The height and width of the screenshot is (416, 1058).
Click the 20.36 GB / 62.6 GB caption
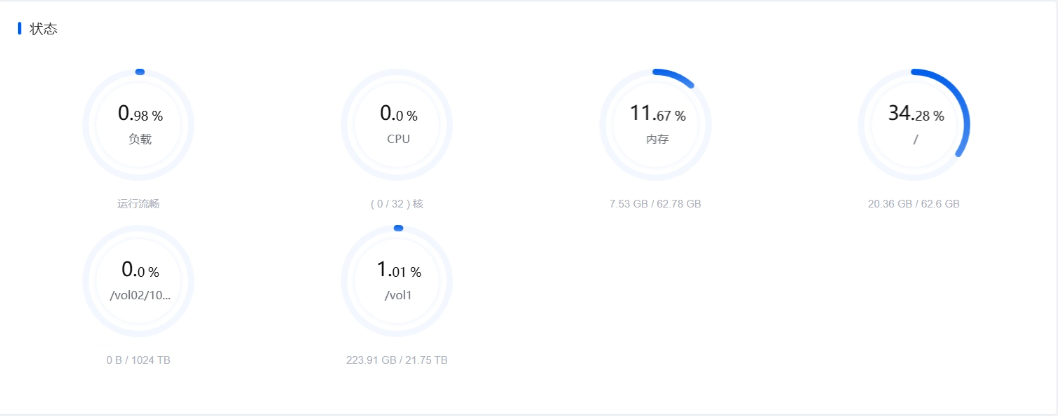pyautogui.click(x=914, y=204)
